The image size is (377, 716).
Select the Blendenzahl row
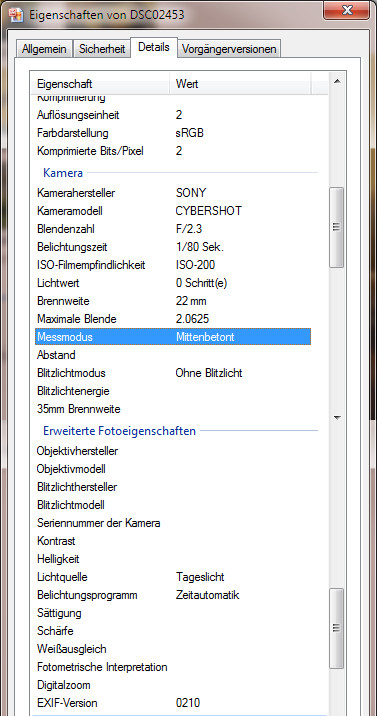(x=173, y=229)
